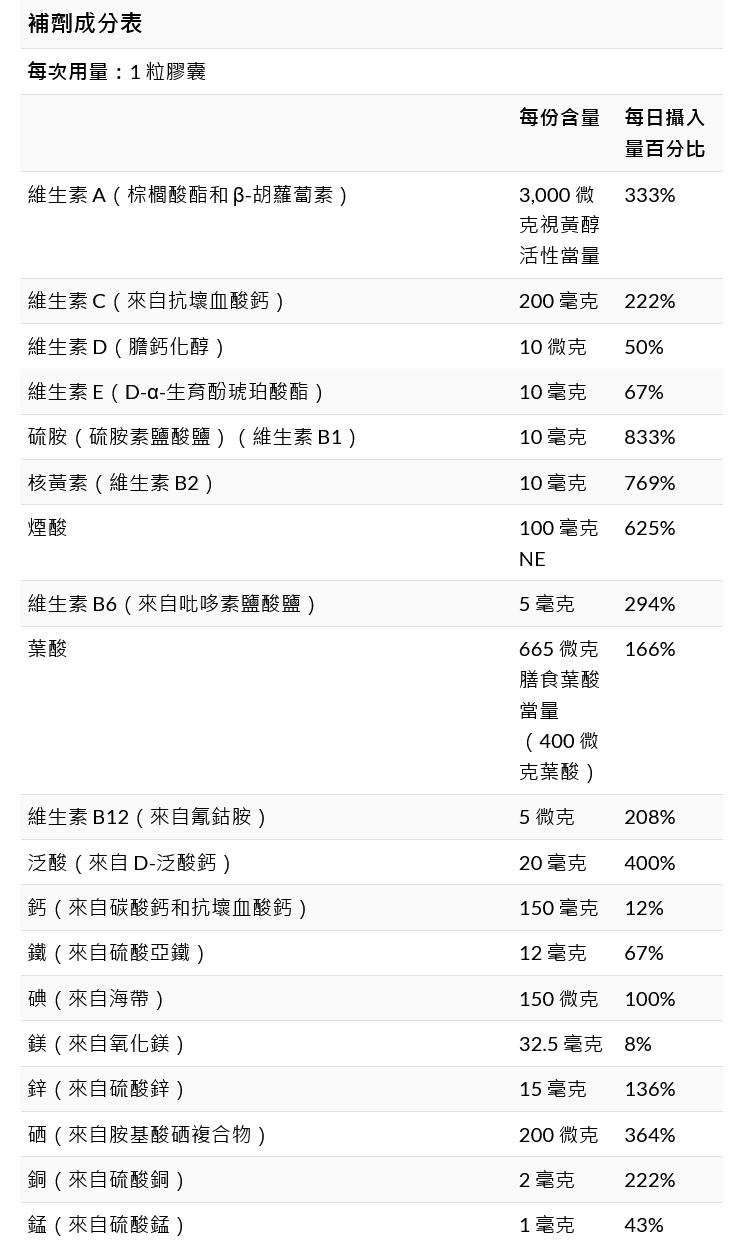Screen dimensions: 743x1247
Task: Click the 補劑成分表 table heading
Action: pyautogui.click(x=85, y=23)
